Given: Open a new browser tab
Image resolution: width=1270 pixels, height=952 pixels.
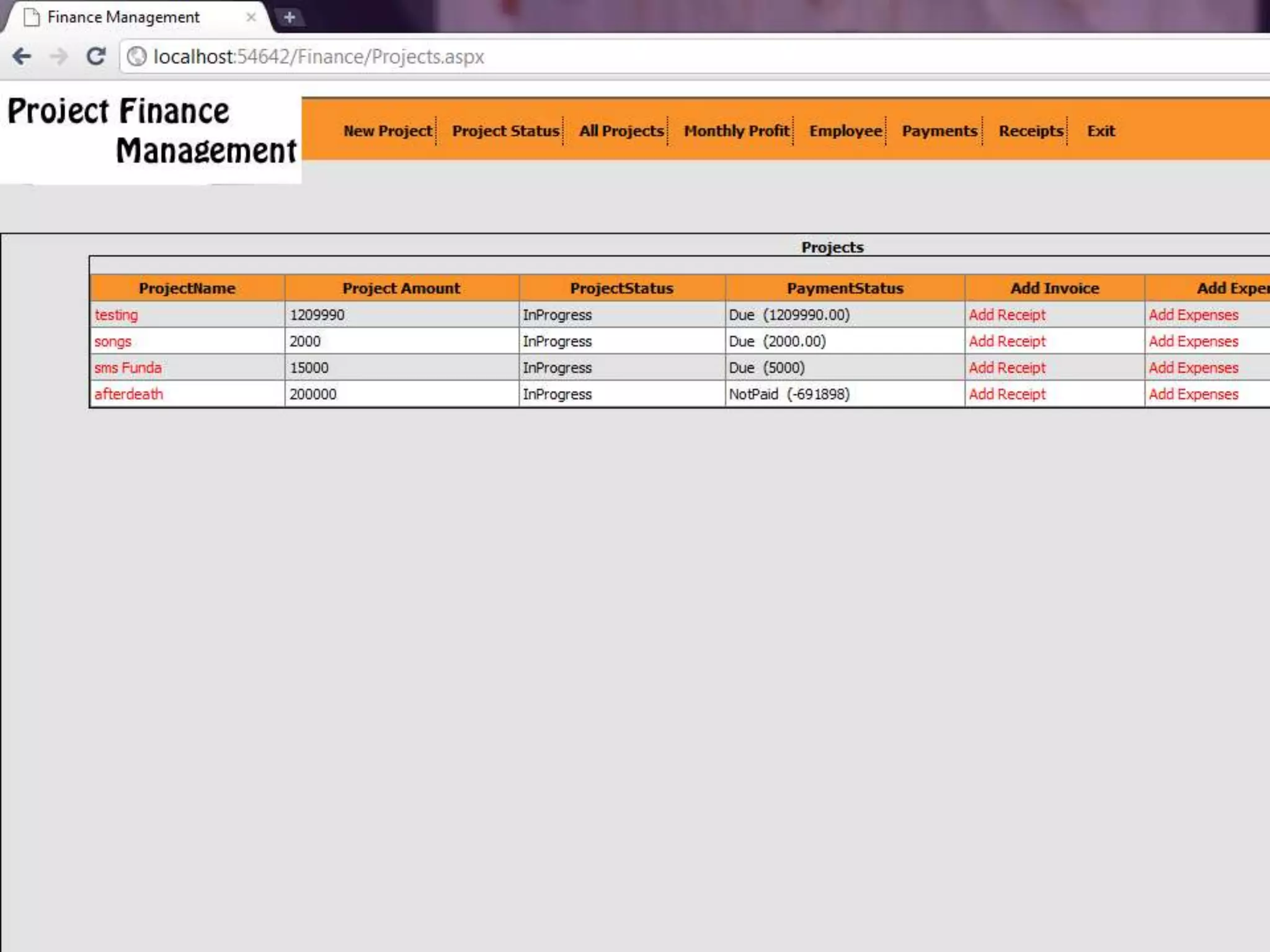Looking at the screenshot, I should 289,17.
